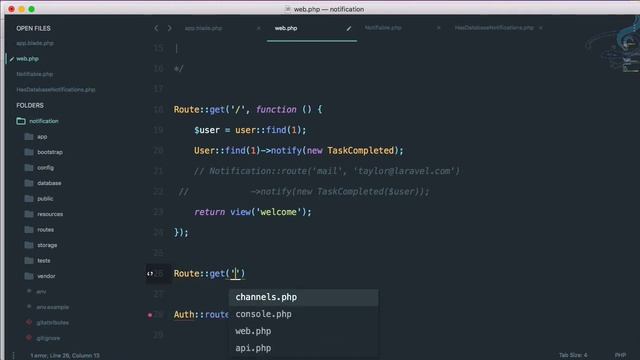Switch to the app.blade.php tab

(203, 28)
